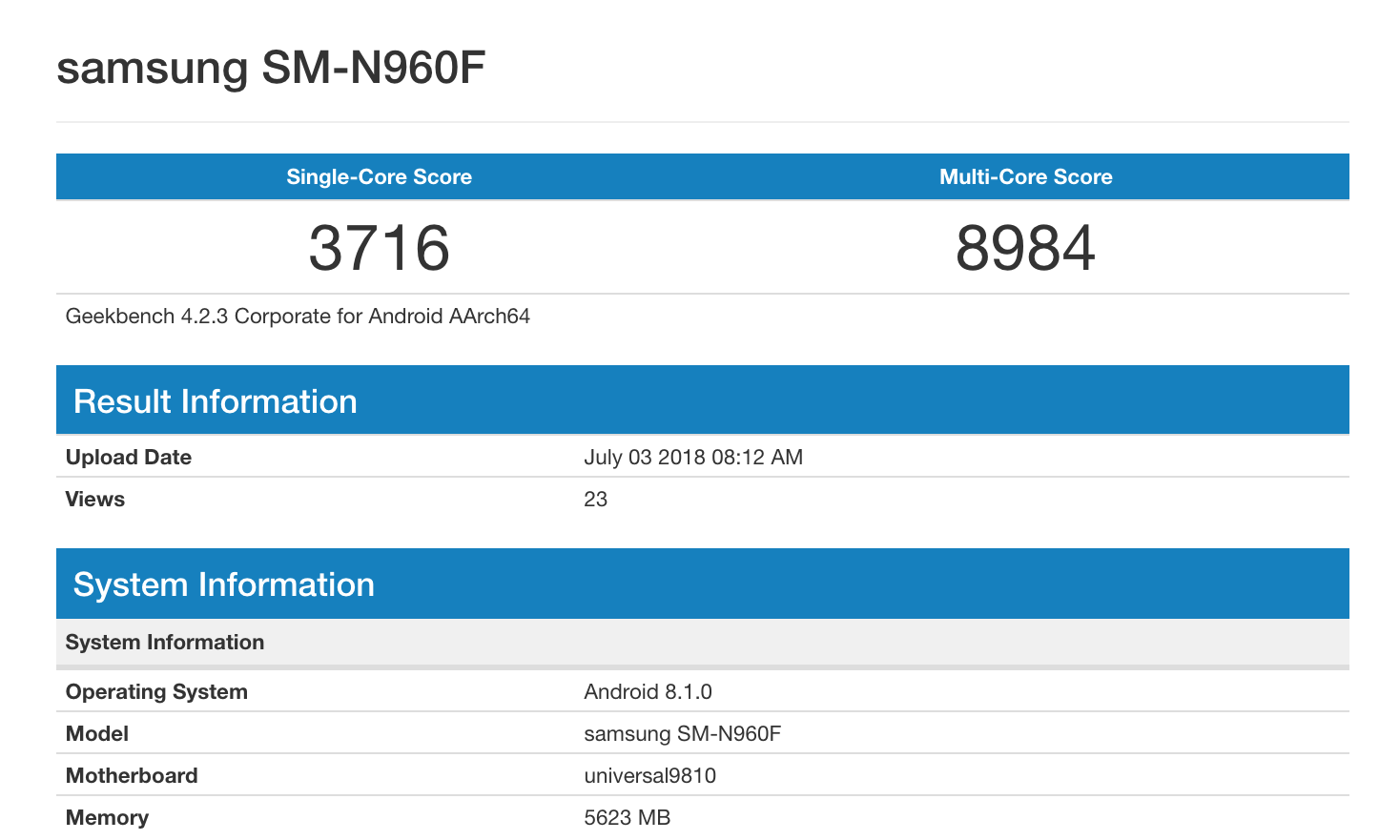Select the Motherboard row label

pos(132,776)
